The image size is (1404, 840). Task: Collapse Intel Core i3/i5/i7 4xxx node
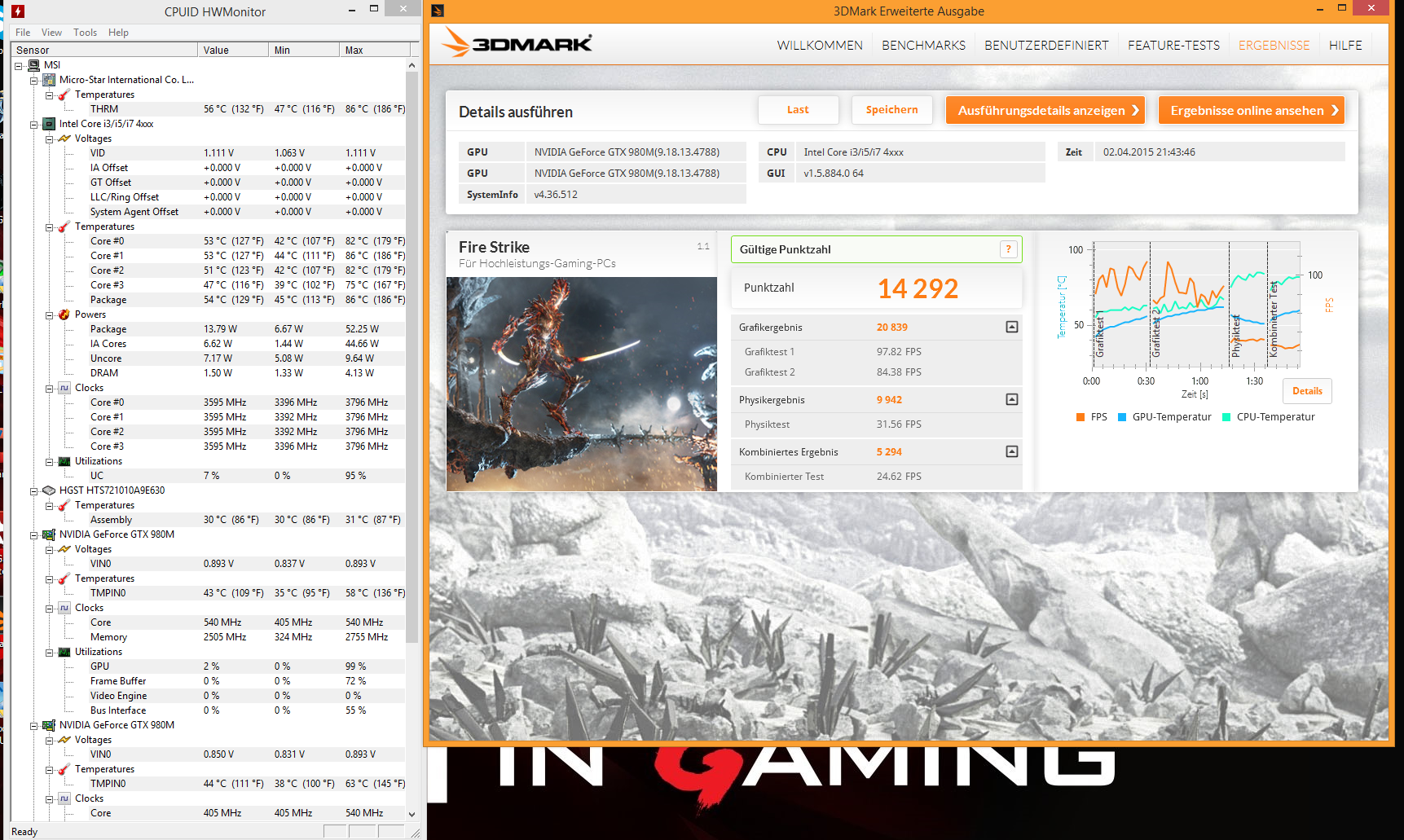(34, 124)
